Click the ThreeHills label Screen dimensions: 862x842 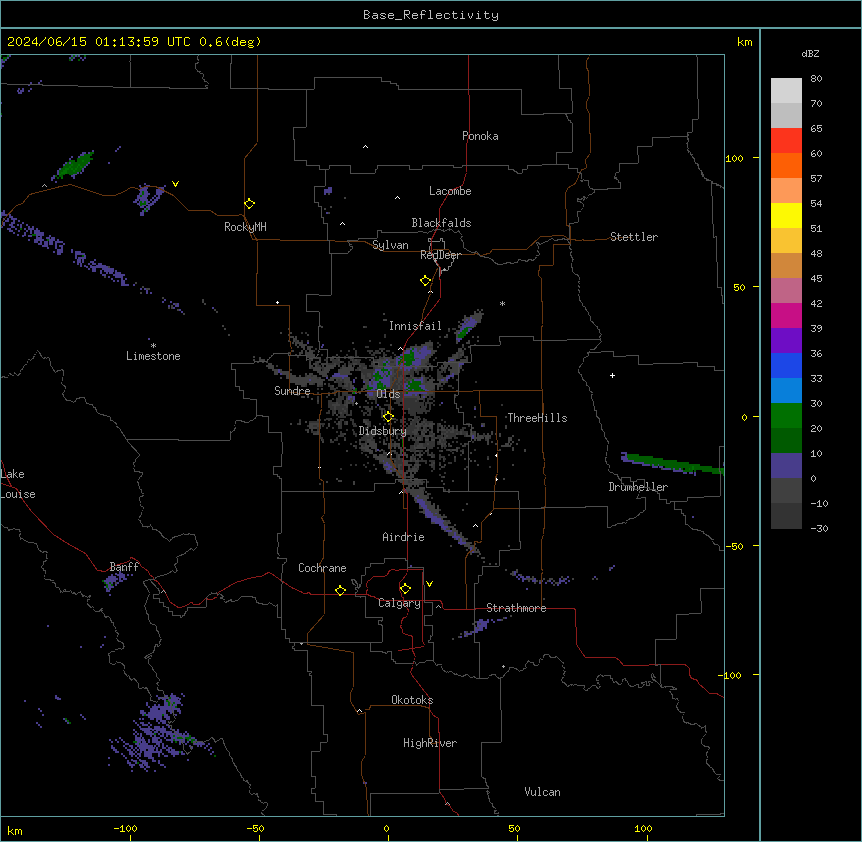(537, 418)
